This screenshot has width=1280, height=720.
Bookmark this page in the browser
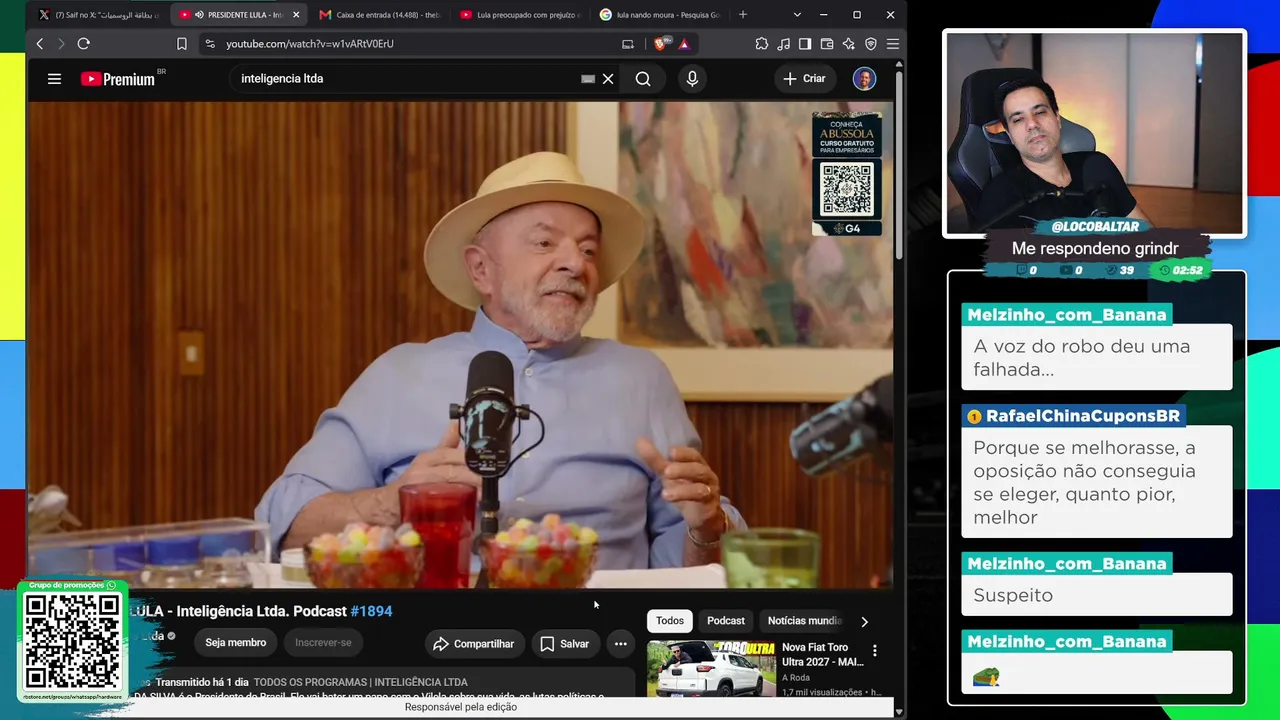point(182,44)
